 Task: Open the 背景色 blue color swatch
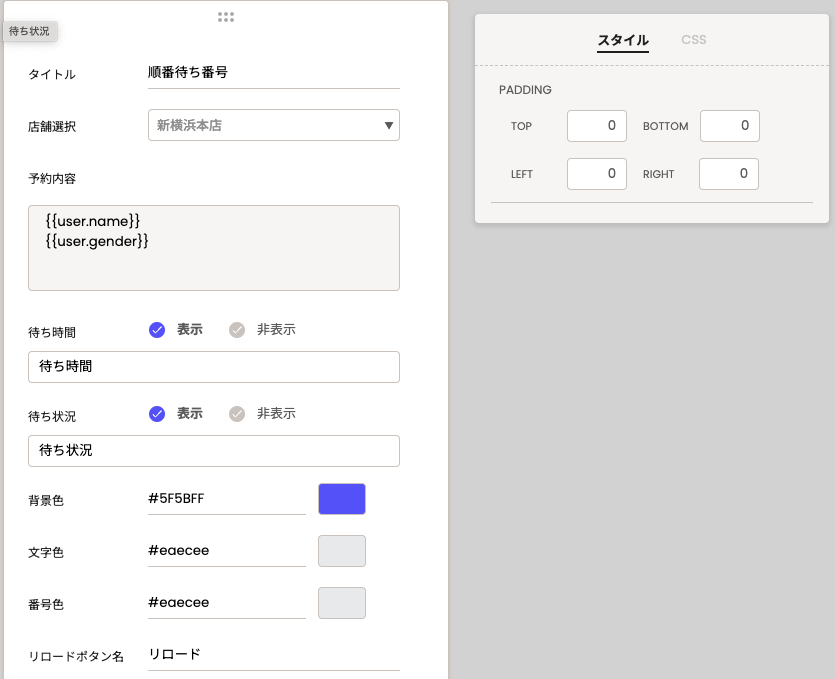342,499
